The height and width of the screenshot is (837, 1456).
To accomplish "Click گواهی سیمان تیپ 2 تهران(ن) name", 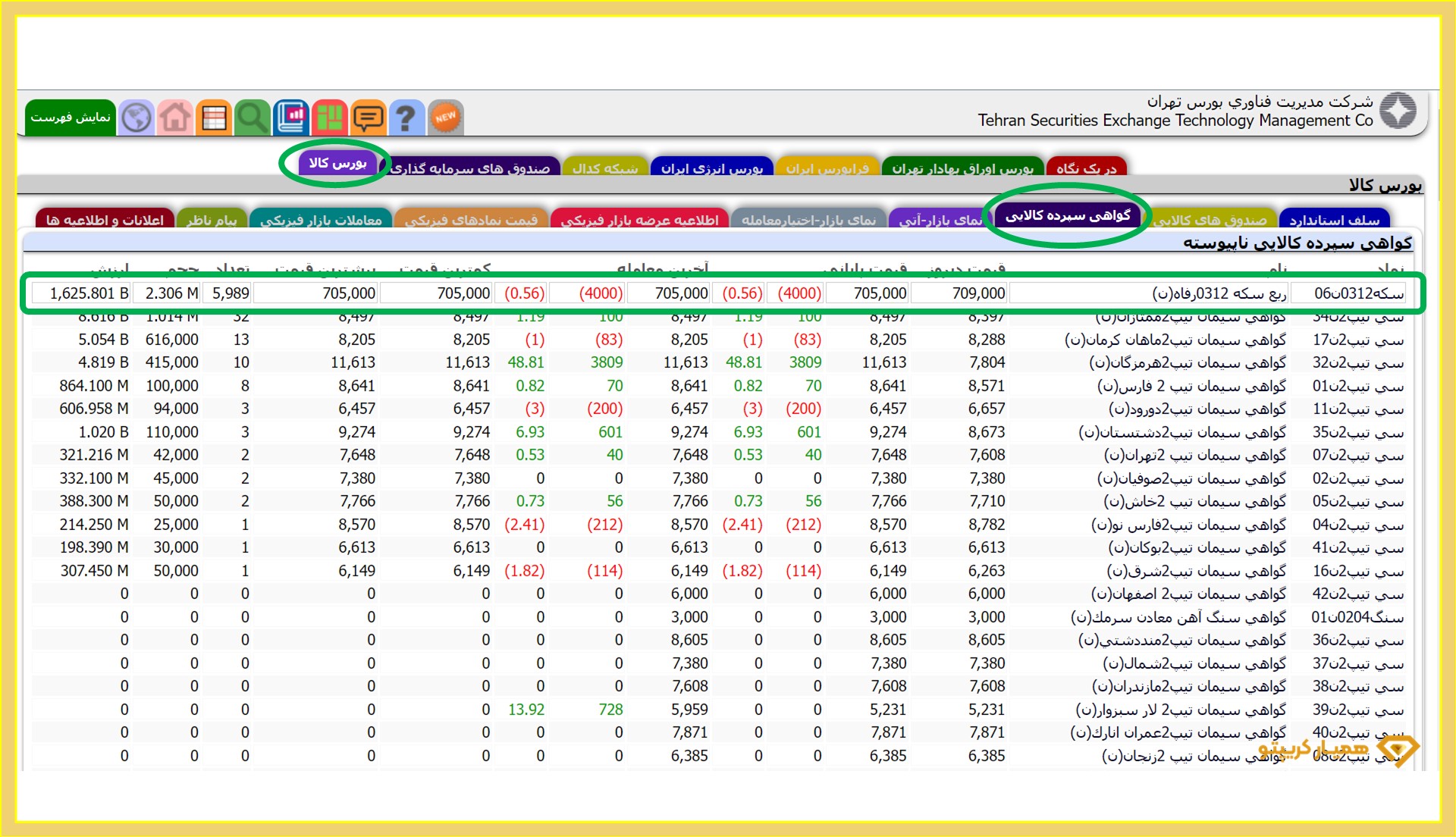I will click(x=1195, y=455).
